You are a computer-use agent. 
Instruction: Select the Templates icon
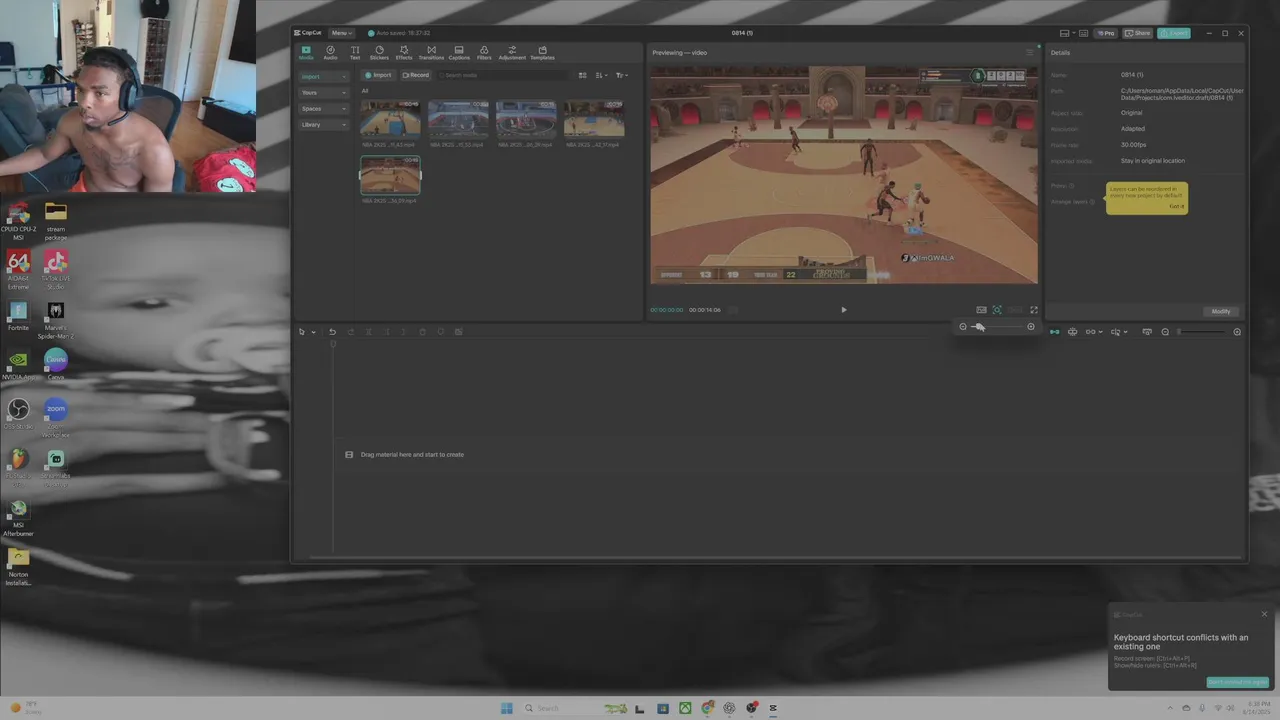(x=542, y=52)
